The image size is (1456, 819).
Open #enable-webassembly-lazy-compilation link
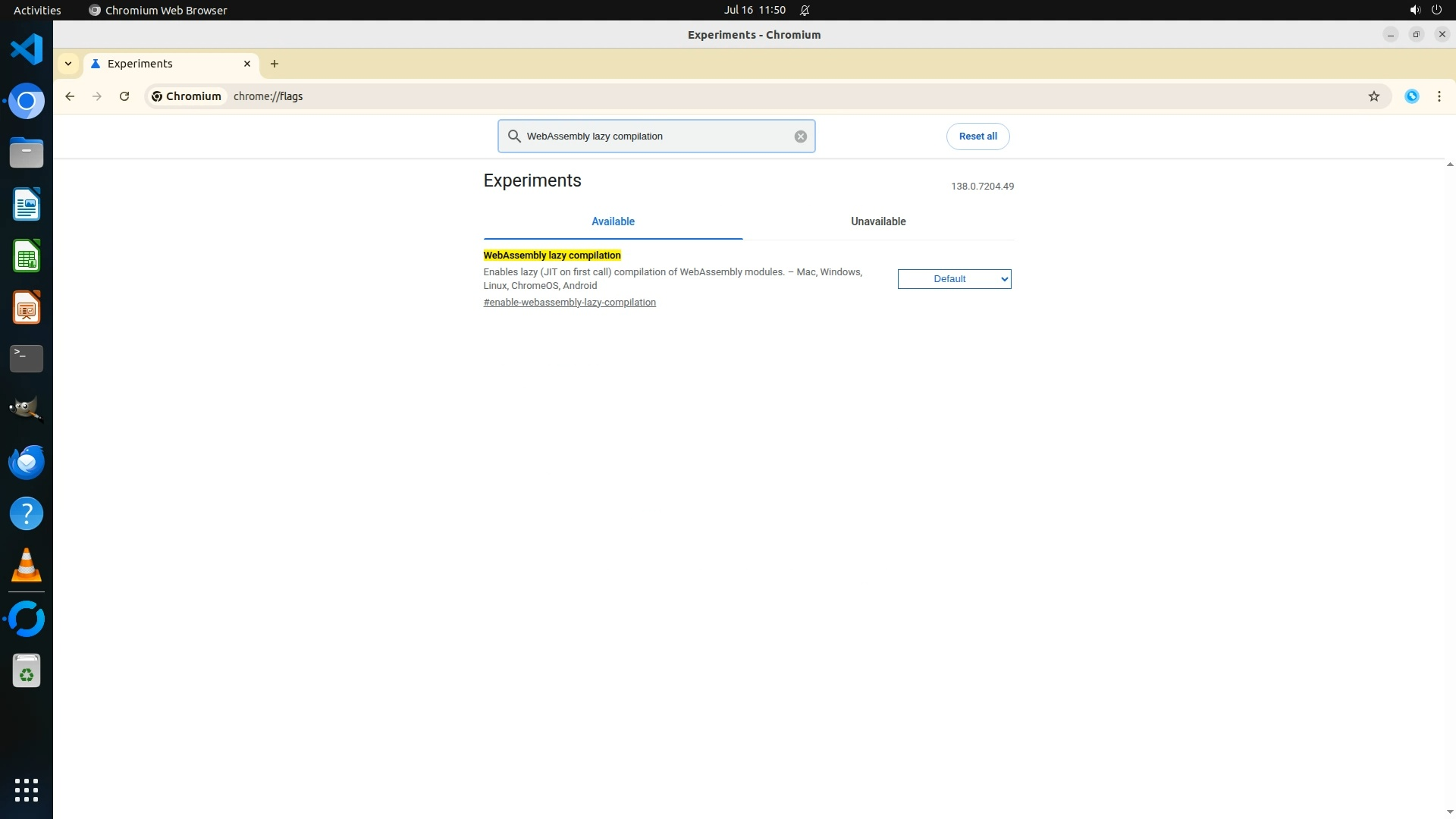click(570, 303)
